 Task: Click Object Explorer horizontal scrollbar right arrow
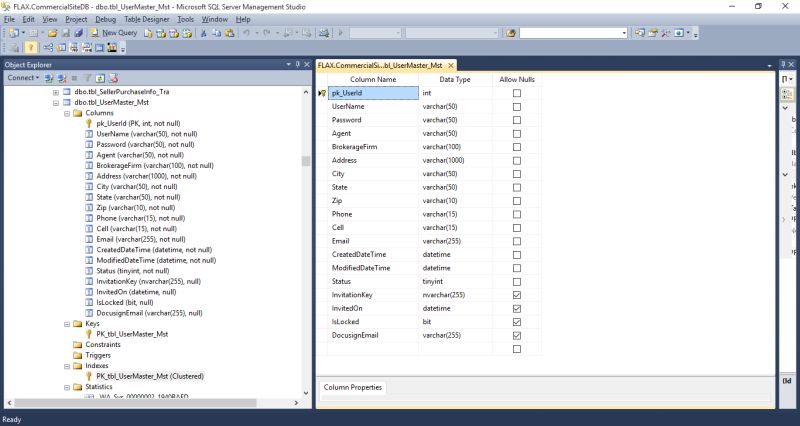click(x=297, y=403)
